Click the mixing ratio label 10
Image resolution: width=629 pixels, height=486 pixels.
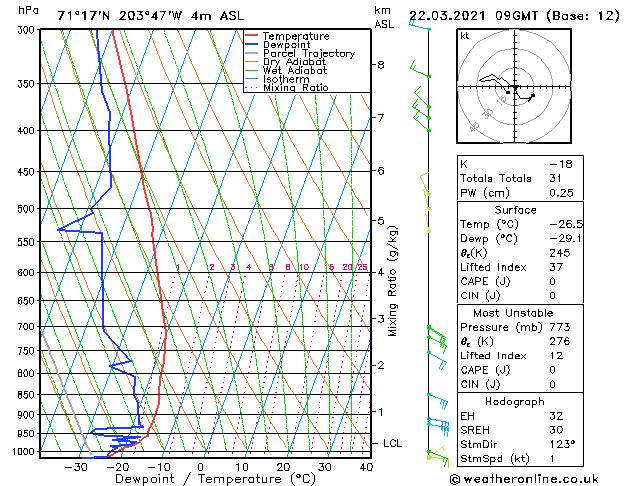click(304, 267)
